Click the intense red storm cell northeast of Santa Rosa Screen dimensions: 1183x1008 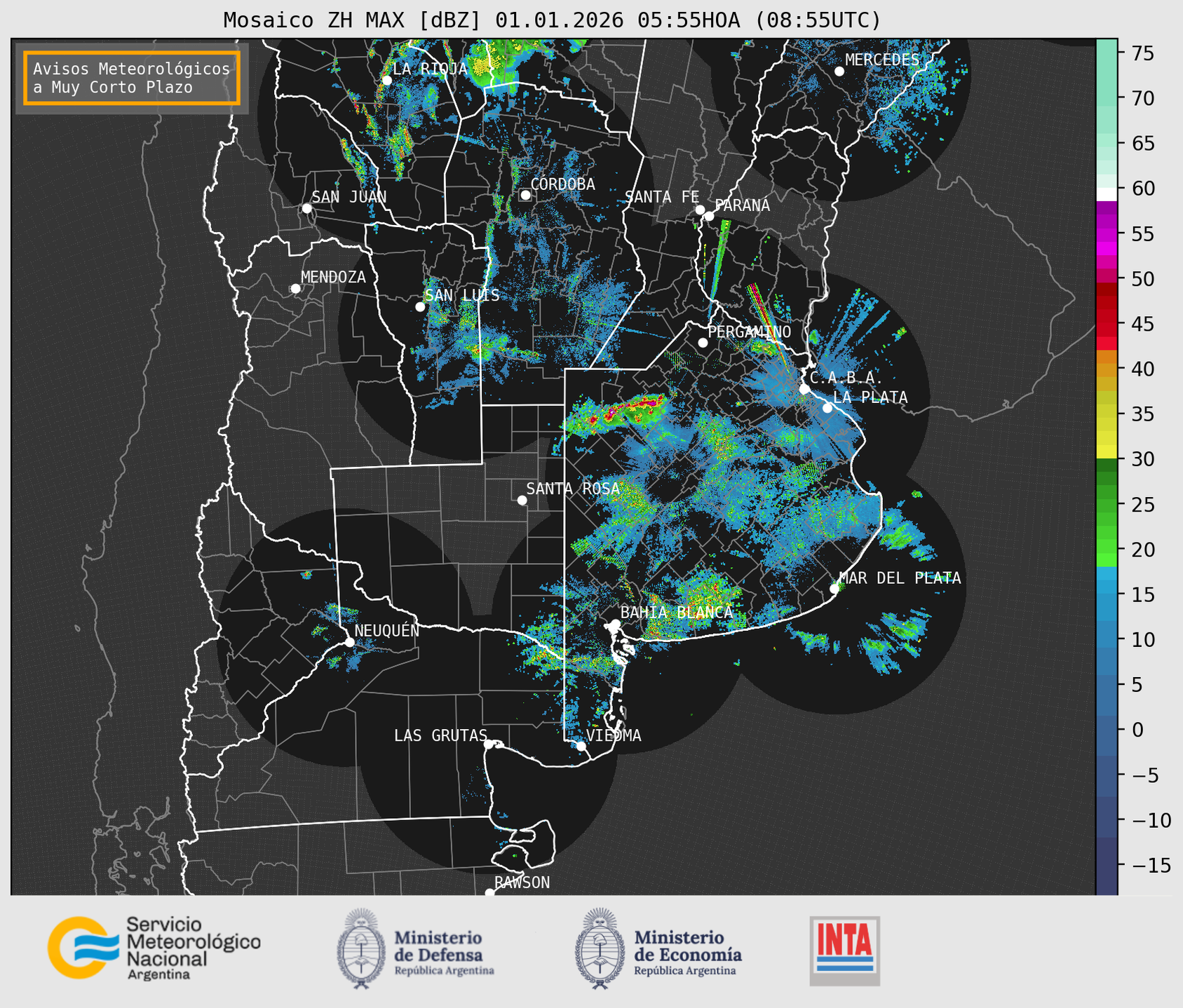[617, 413]
